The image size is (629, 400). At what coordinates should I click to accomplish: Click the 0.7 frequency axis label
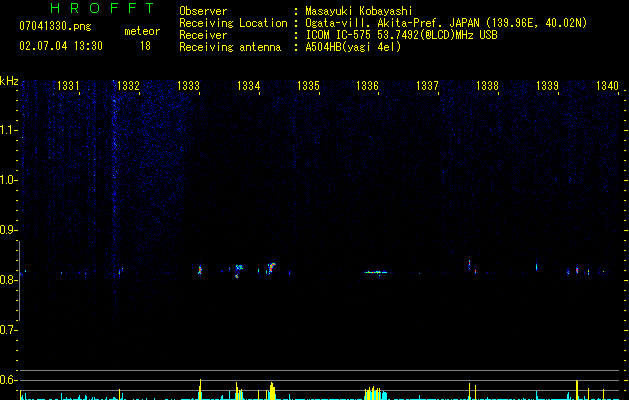click(8, 330)
